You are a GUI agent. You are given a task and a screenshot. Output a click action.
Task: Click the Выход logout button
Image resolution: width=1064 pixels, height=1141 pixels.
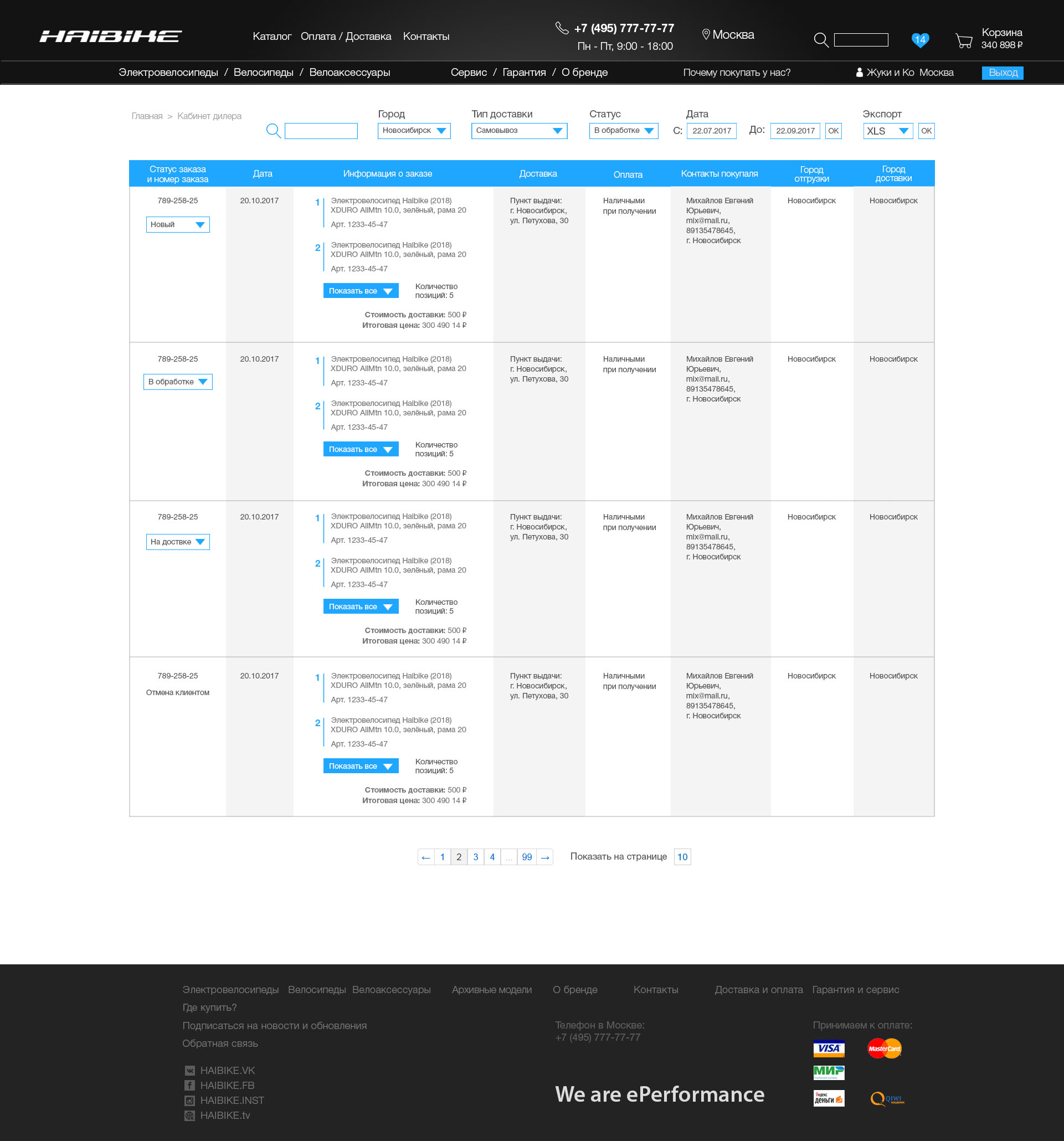point(1003,73)
